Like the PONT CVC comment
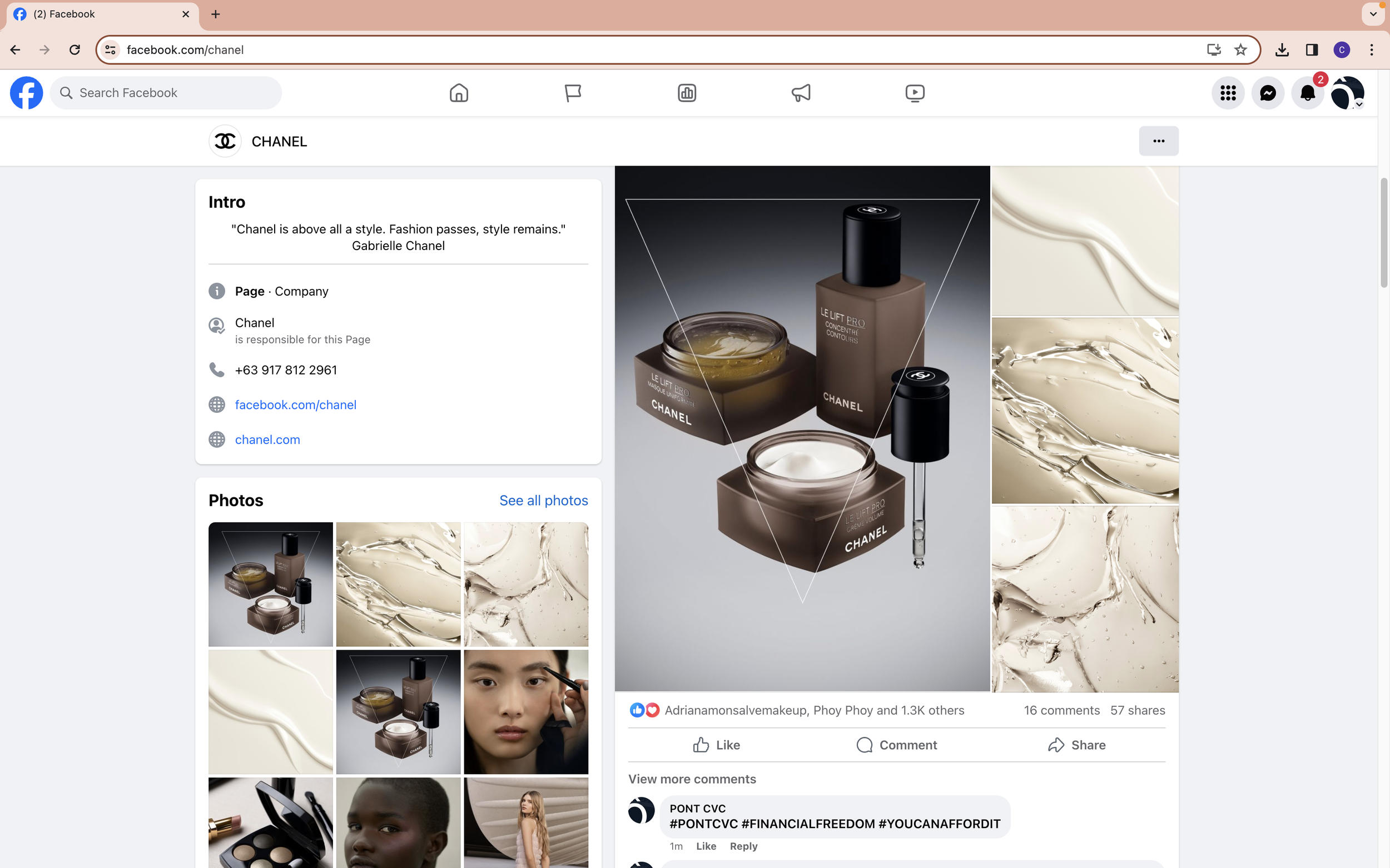This screenshot has height=868, width=1390. pos(706,846)
